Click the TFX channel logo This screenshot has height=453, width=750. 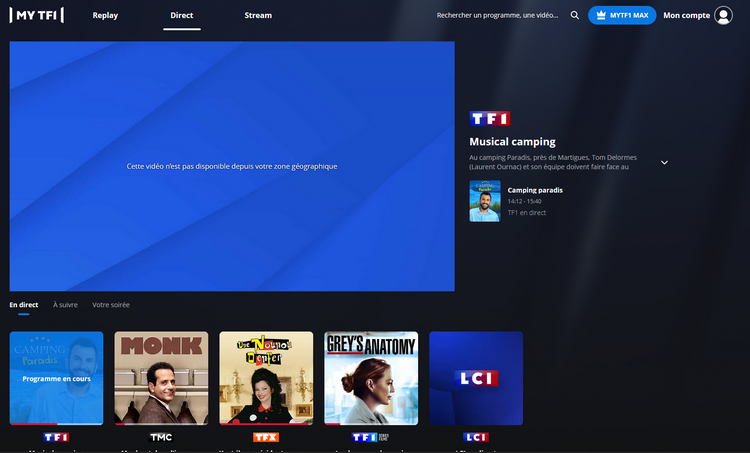(x=266, y=437)
